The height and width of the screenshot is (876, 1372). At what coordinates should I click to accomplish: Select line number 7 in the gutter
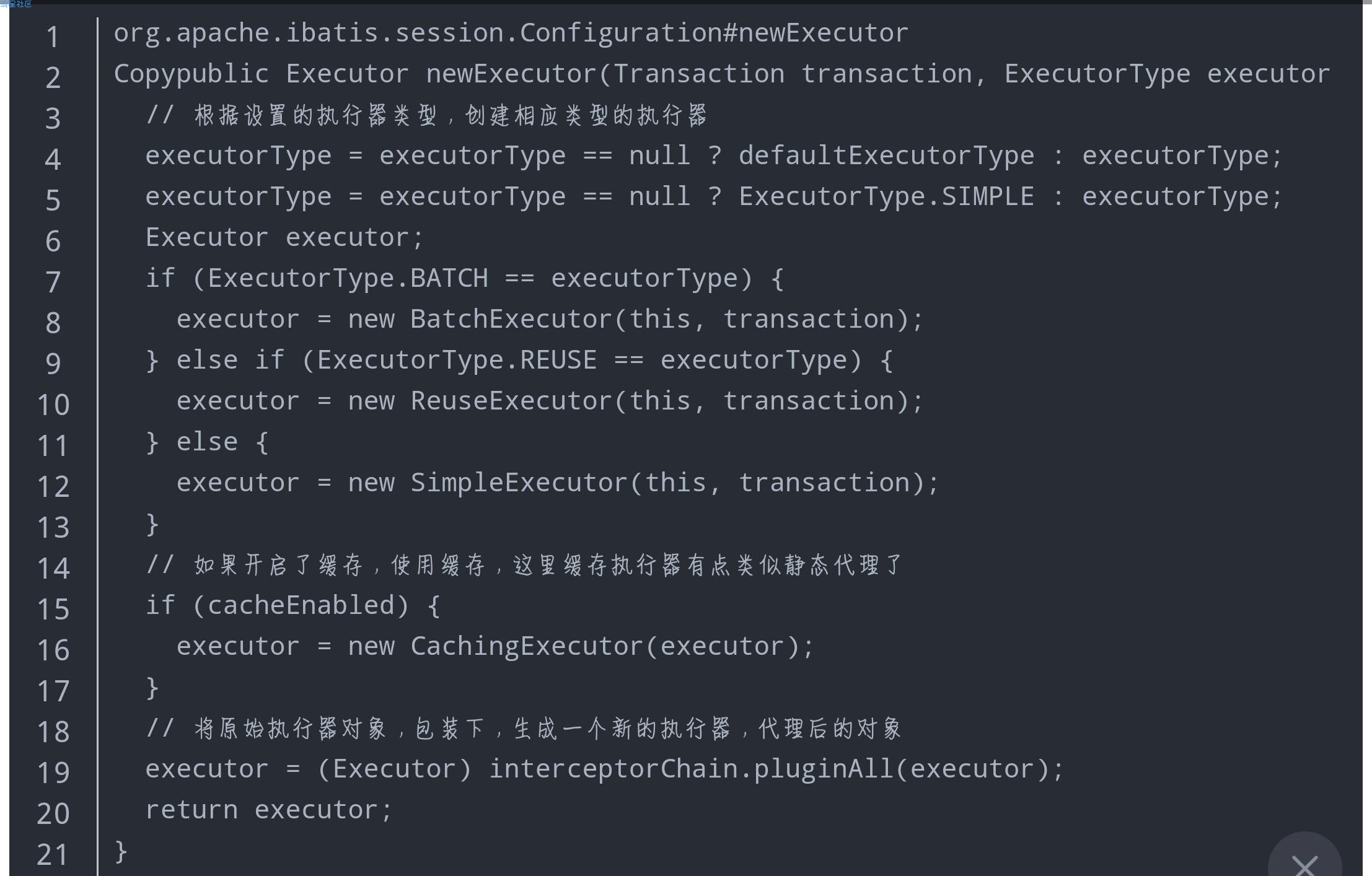click(53, 282)
